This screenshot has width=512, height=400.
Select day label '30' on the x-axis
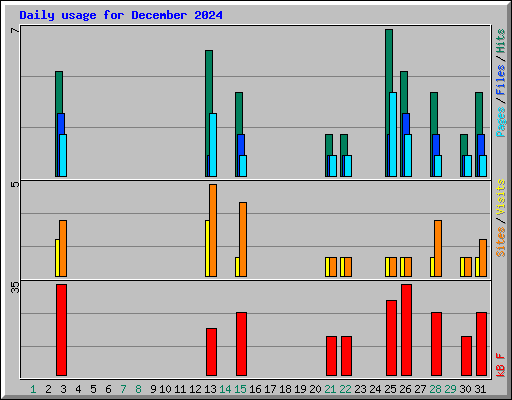(465, 389)
